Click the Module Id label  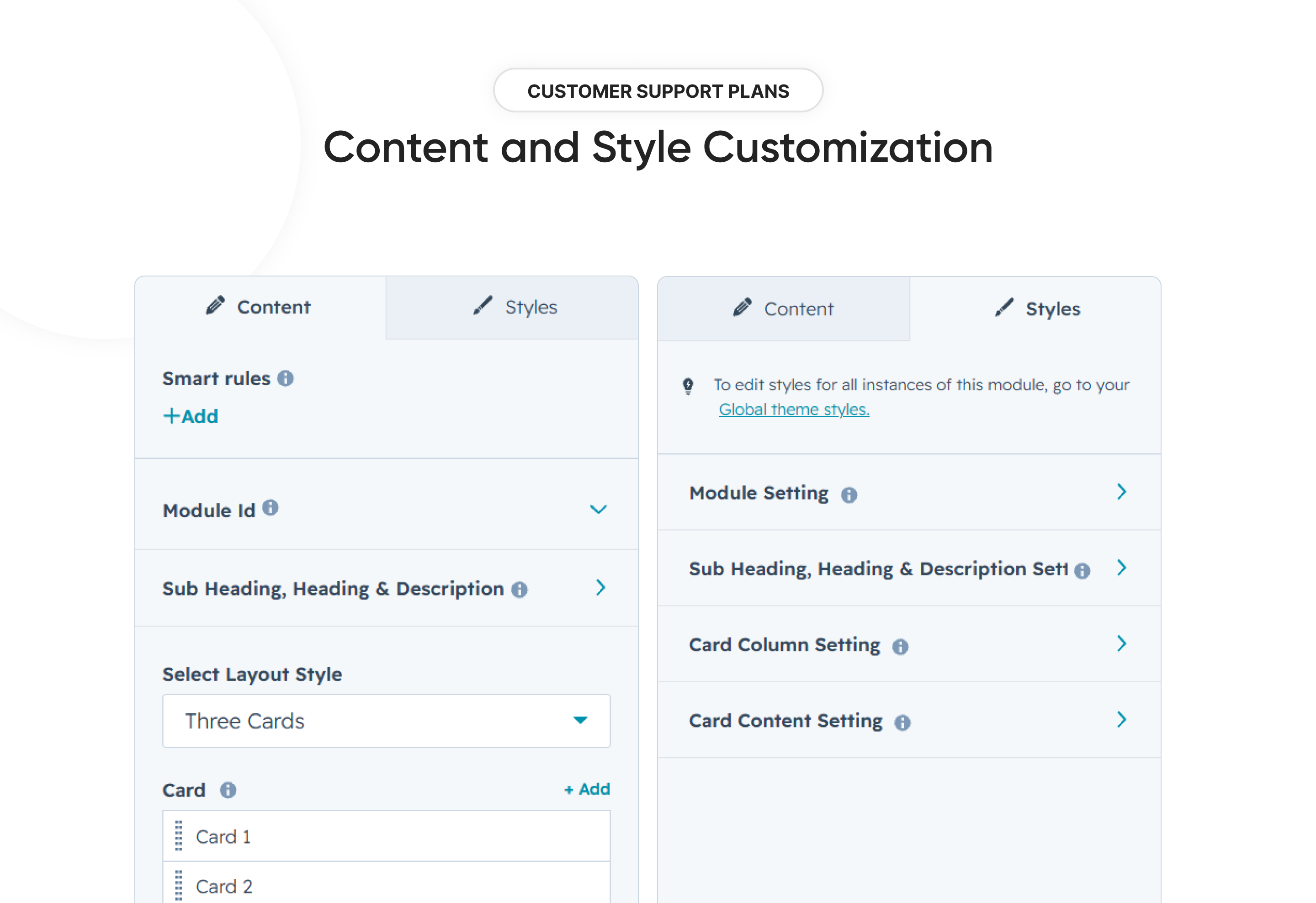209,510
